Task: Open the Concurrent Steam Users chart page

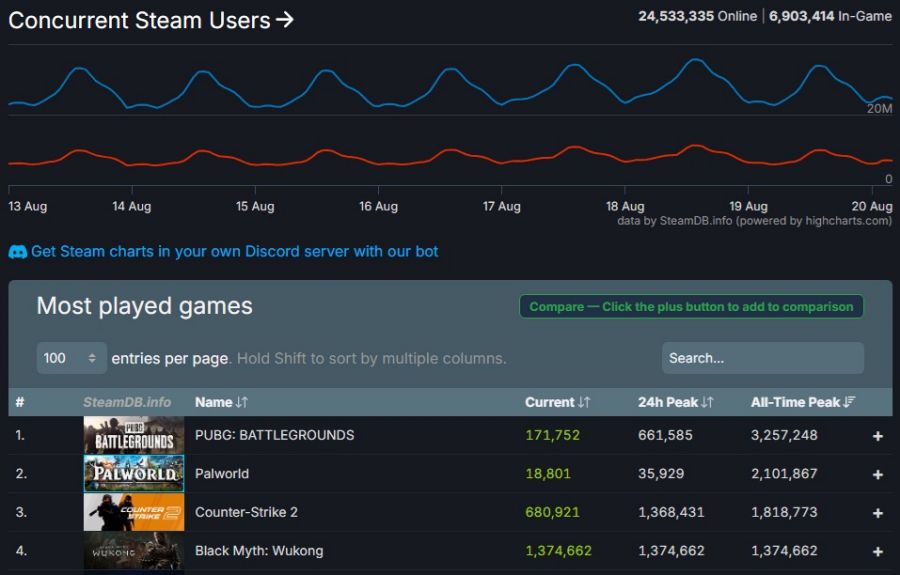Action: click(x=150, y=21)
